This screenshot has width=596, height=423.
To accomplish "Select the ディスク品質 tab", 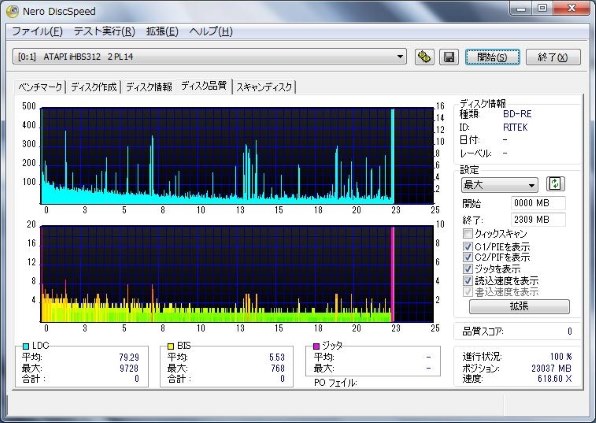I will tap(204, 86).
